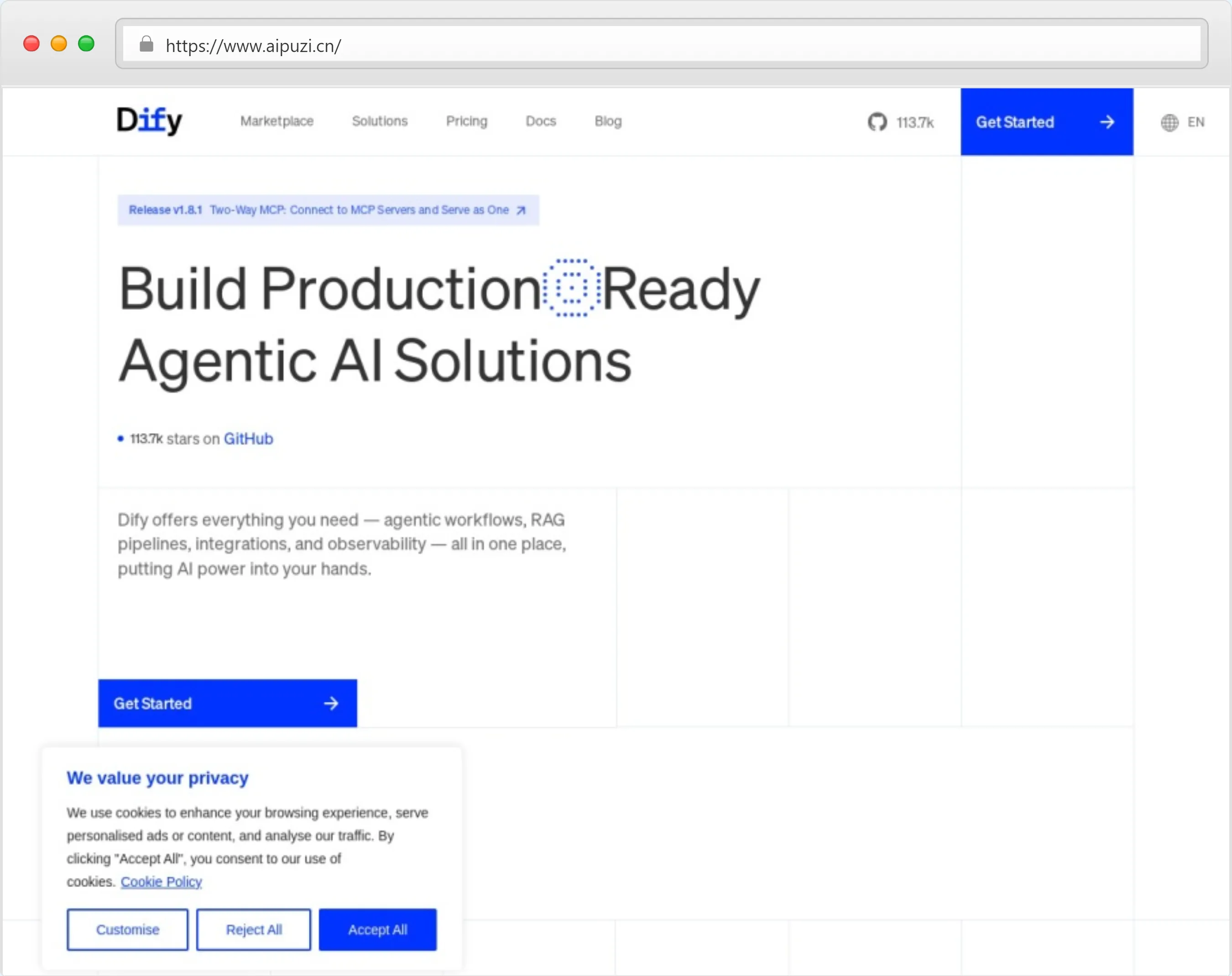Click the 113.7k star count in header
The image size is (1232, 976).
(915, 122)
